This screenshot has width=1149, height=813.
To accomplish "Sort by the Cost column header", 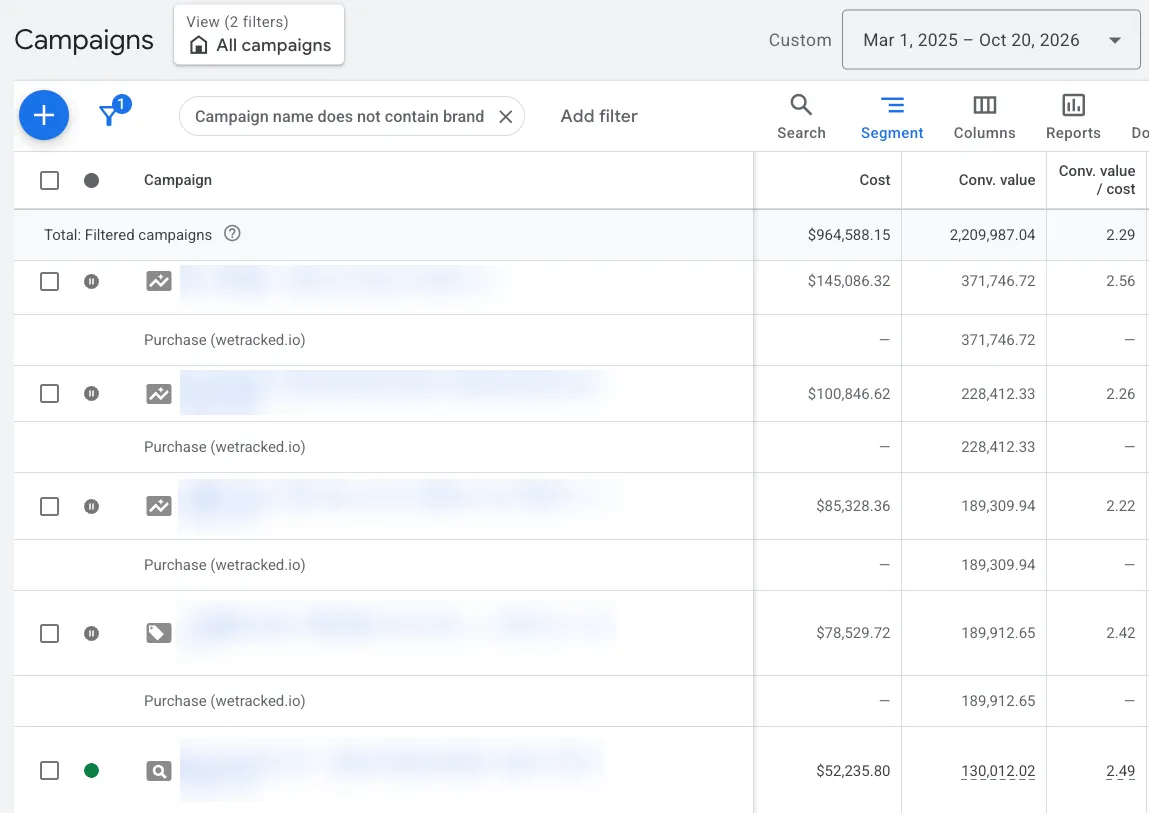I will pyautogui.click(x=874, y=180).
